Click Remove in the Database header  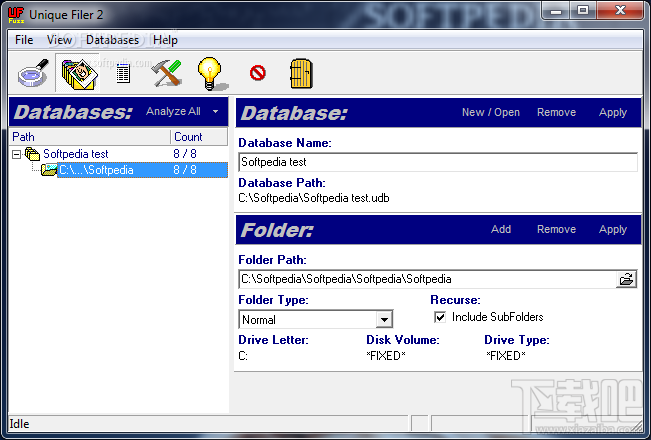556,112
